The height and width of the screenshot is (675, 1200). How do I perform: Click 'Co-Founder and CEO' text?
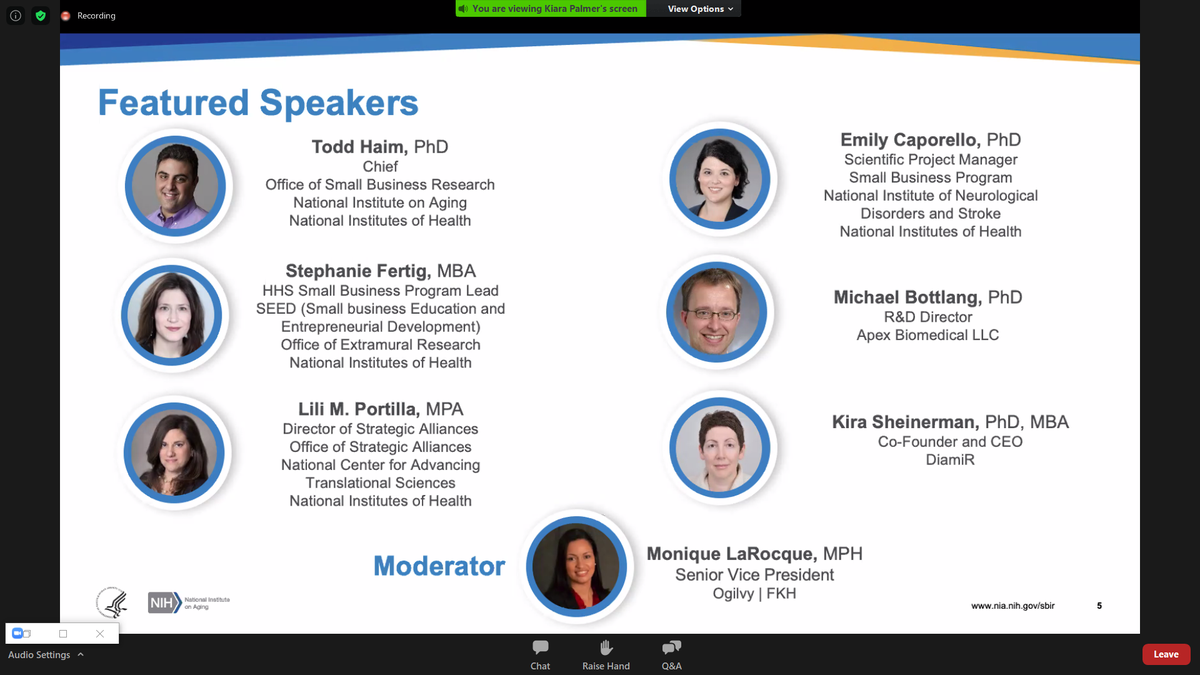[950, 442]
